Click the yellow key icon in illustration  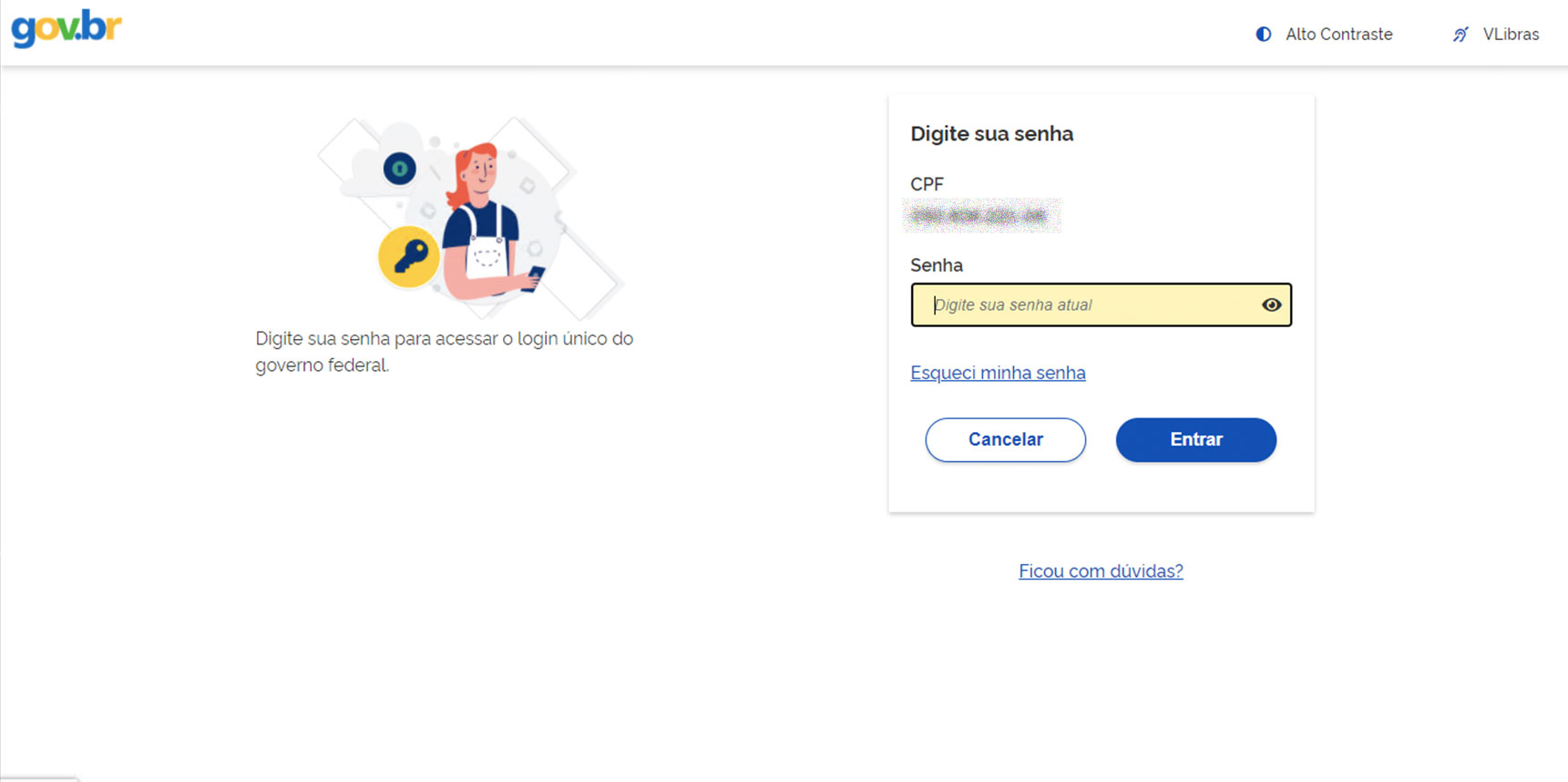pos(409,257)
